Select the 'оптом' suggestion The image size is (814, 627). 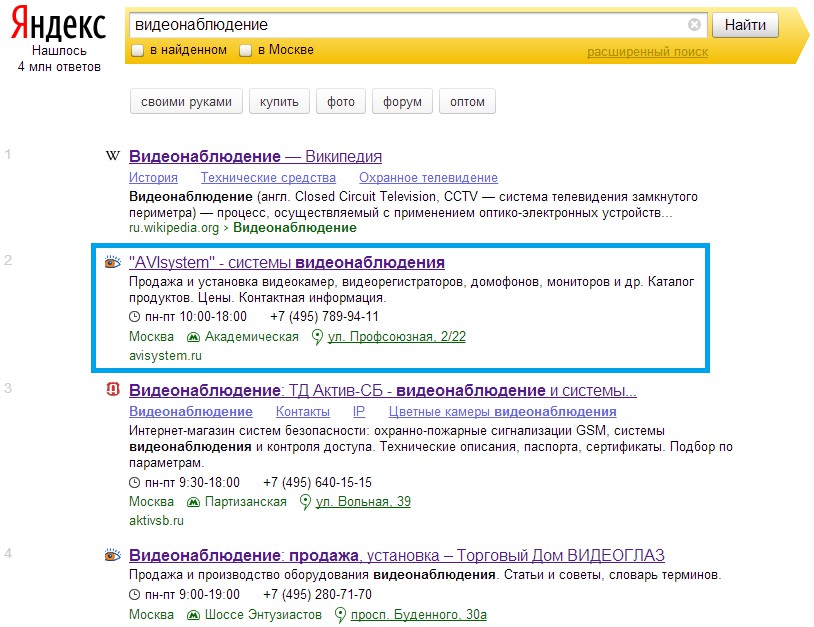pyautogui.click(x=467, y=101)
